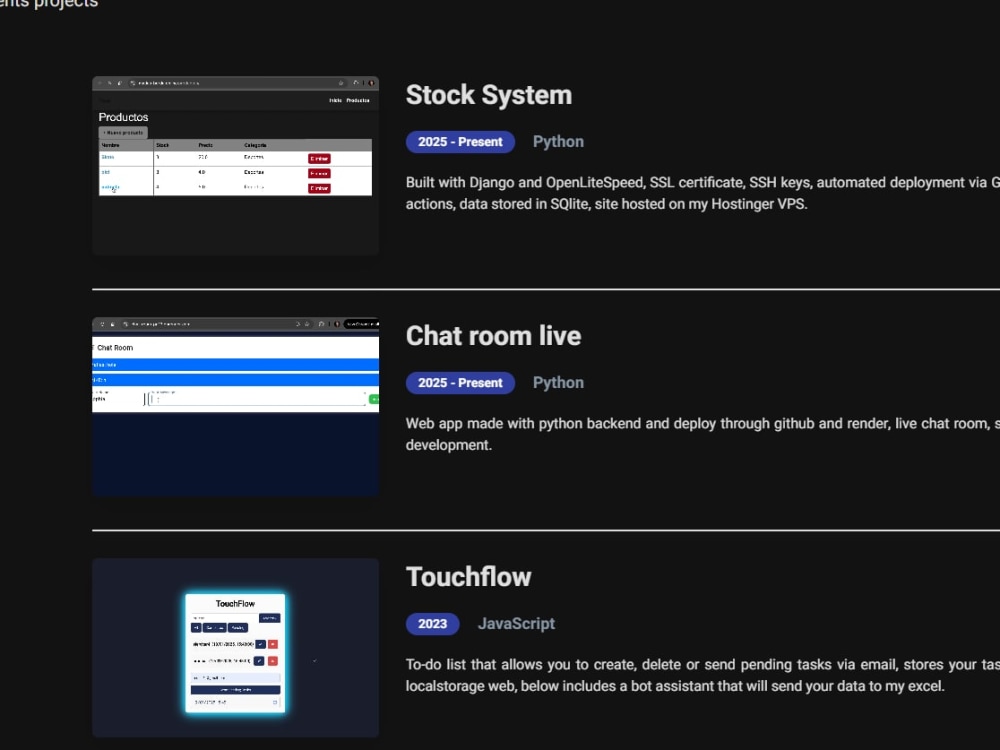Image resolution: width=1000 pixels, height=750 pixels.
Task: Open the Stock System project thumbnail
Action: pos(235,166)
